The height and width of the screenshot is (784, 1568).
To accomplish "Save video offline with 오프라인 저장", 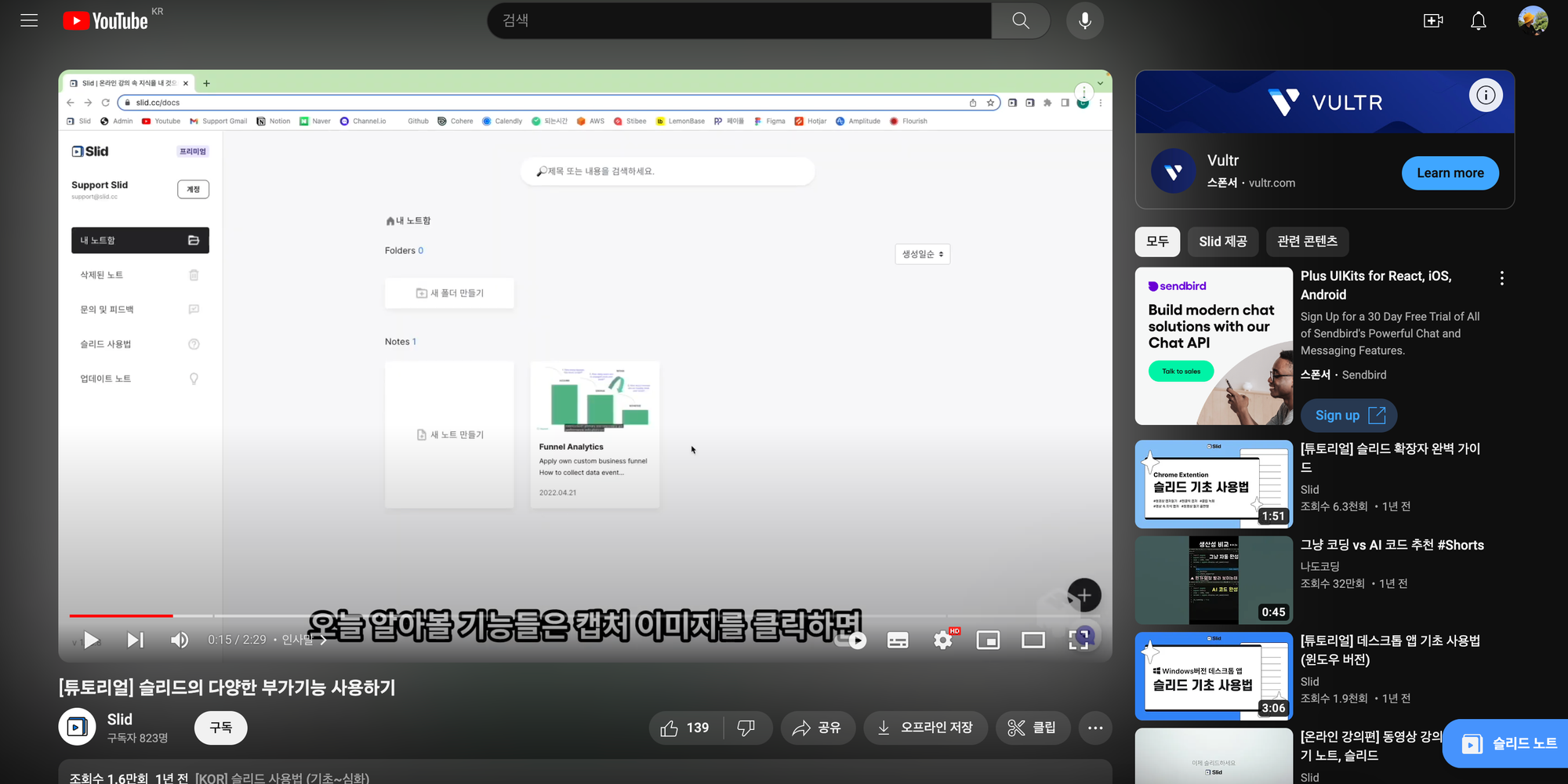I will (925, 728).
